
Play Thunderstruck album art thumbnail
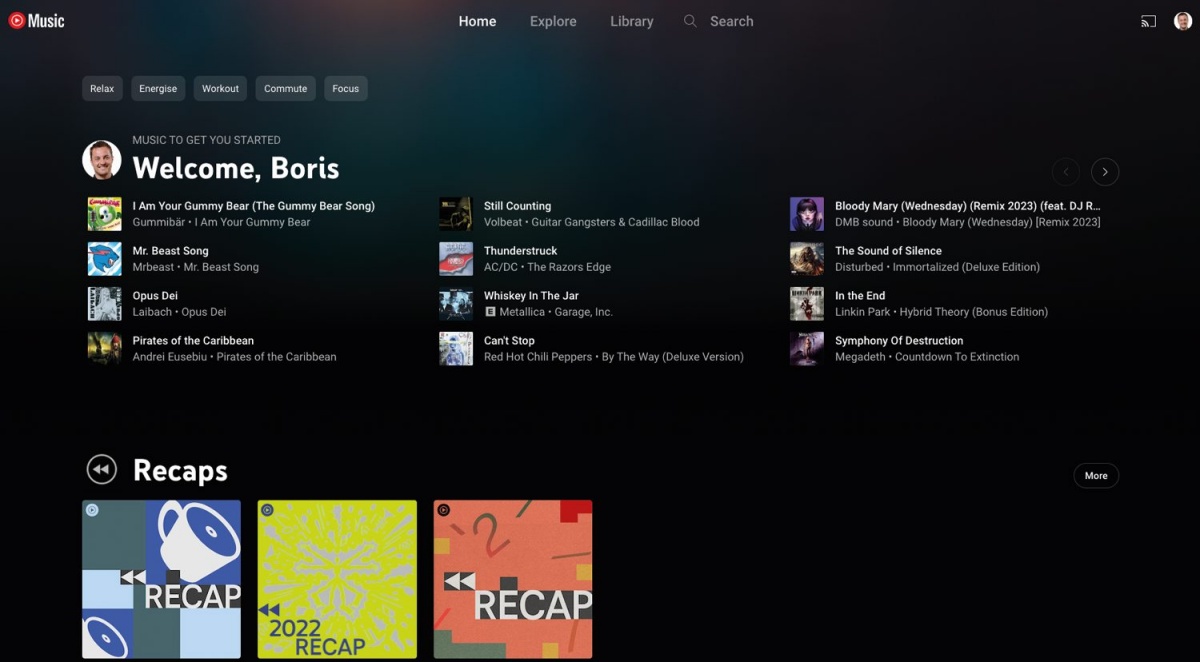click(456, 259)
